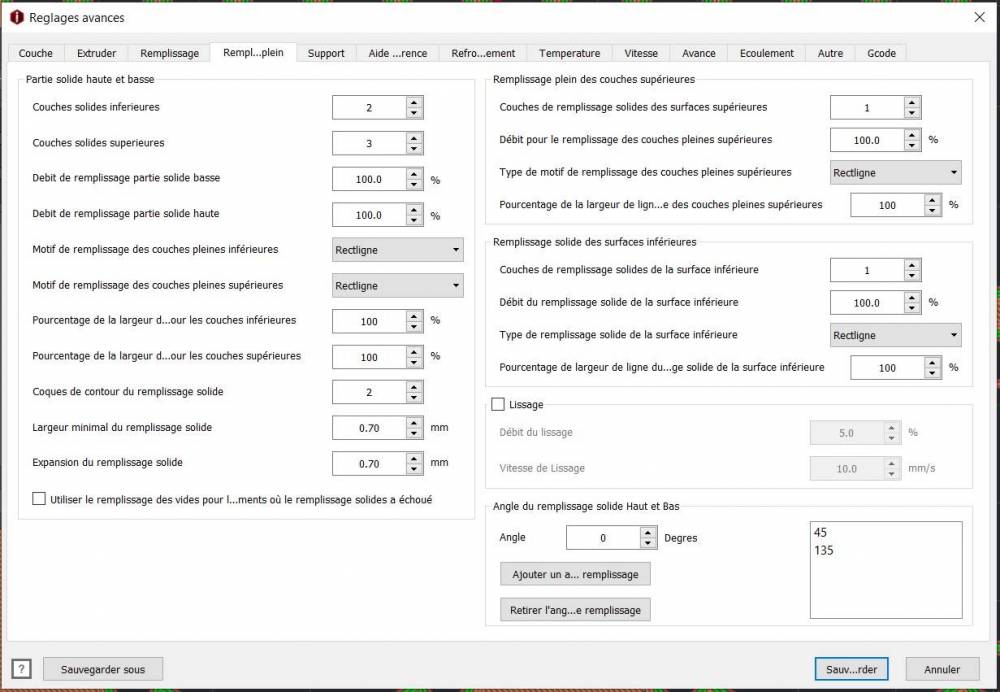This screenshot has height=692, width=1000.
Task: Click Ajouter un a... remplissage button
Action: point(575,574)
